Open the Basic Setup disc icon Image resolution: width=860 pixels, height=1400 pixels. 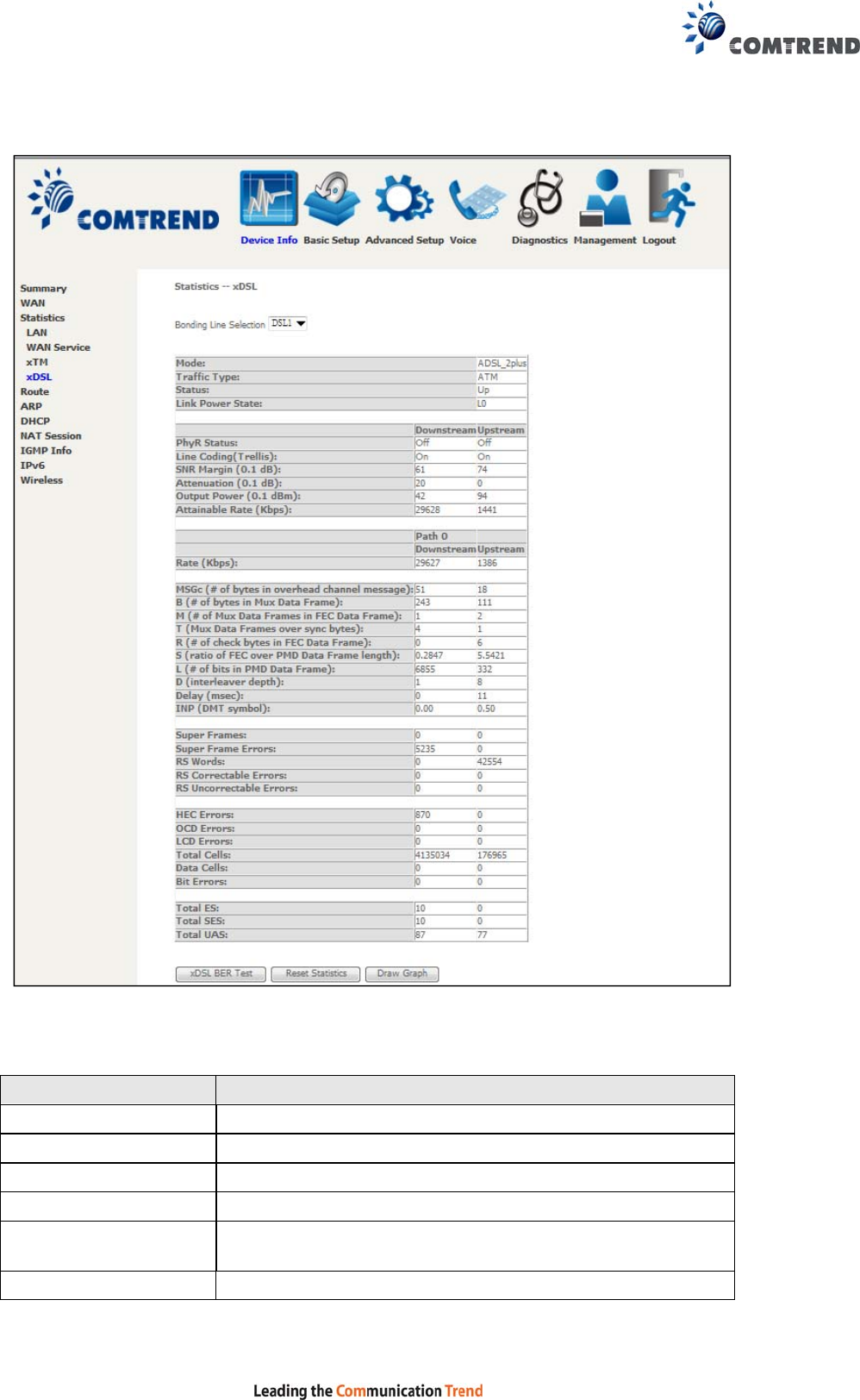pos(333,199)
